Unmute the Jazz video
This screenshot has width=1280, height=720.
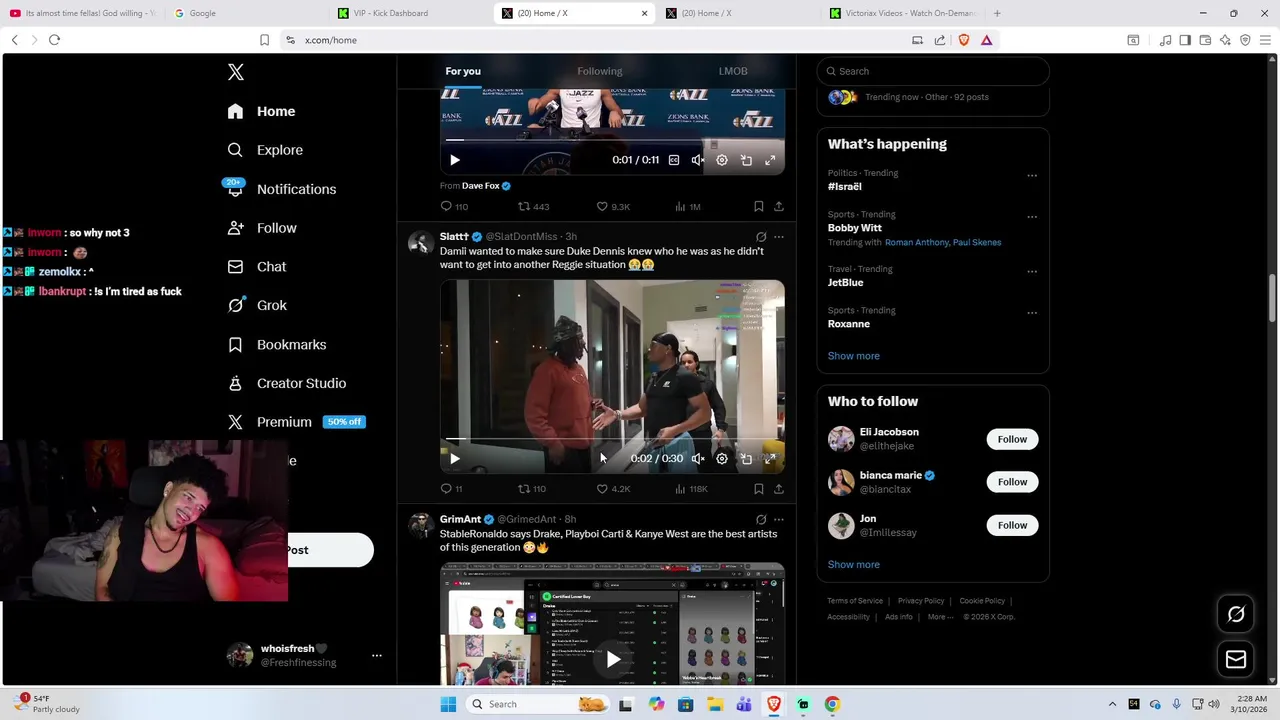698,160
